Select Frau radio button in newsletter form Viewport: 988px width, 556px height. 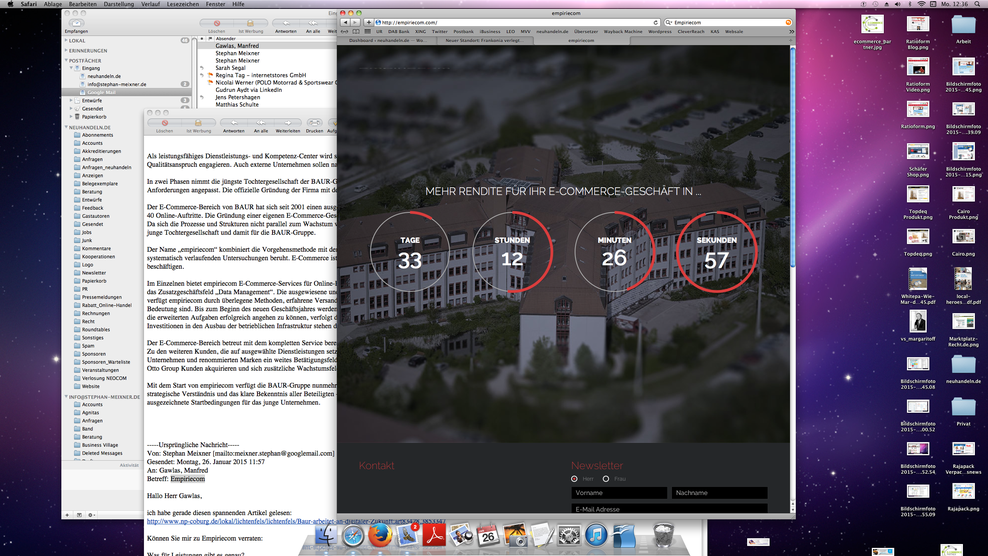tap(606, 479)
